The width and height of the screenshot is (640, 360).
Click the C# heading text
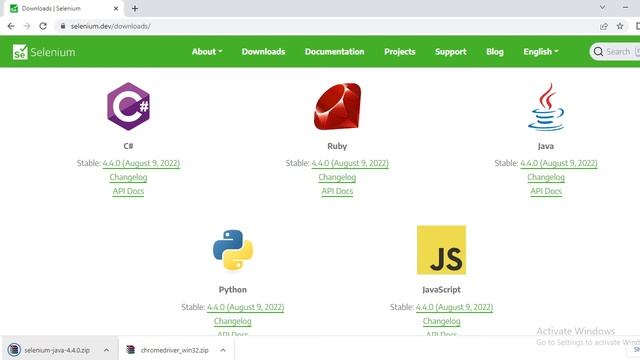coord(128,146)
